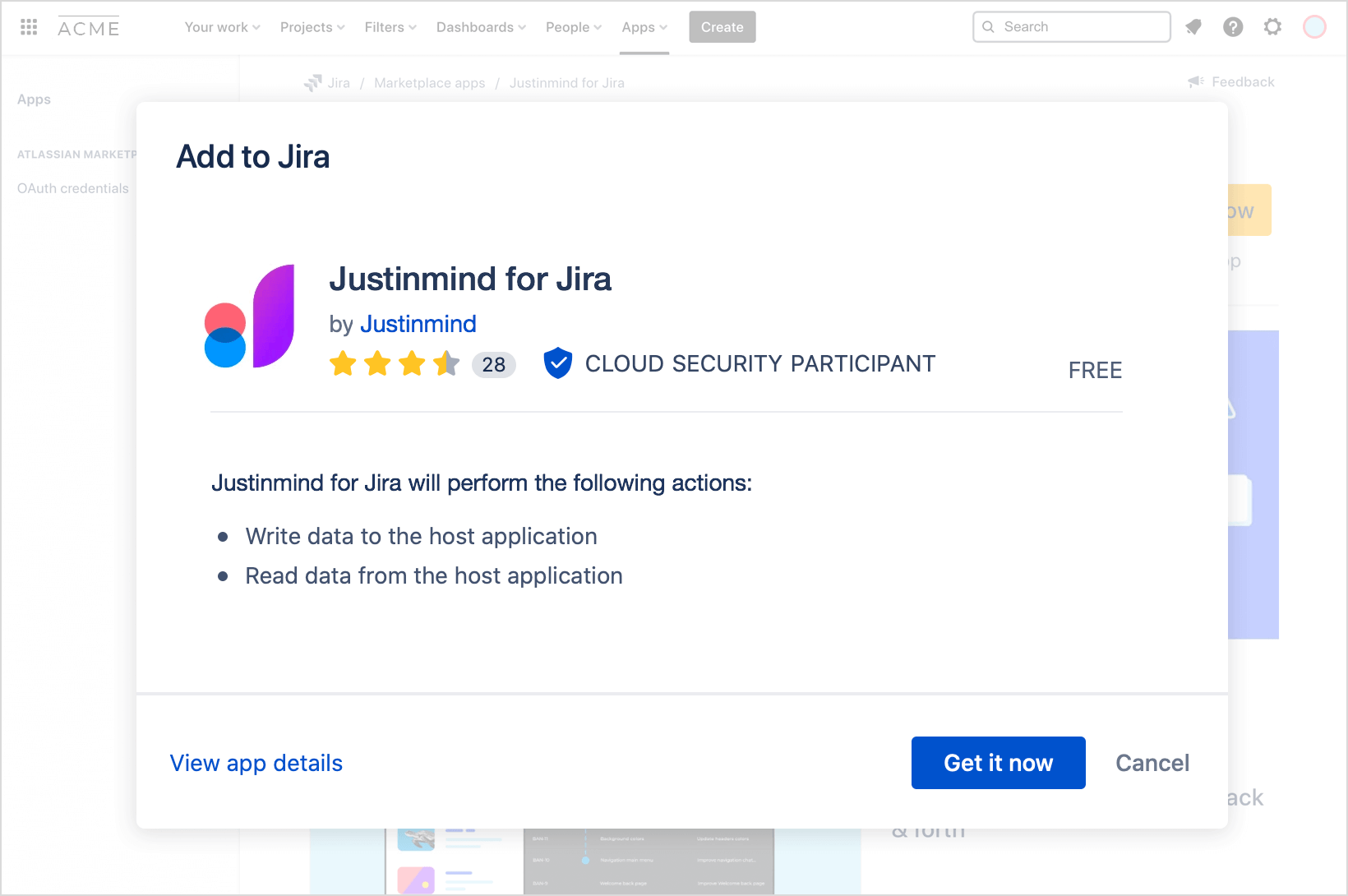
Task: Open OAuth credentials in sidebar
Action: [73, 188]
